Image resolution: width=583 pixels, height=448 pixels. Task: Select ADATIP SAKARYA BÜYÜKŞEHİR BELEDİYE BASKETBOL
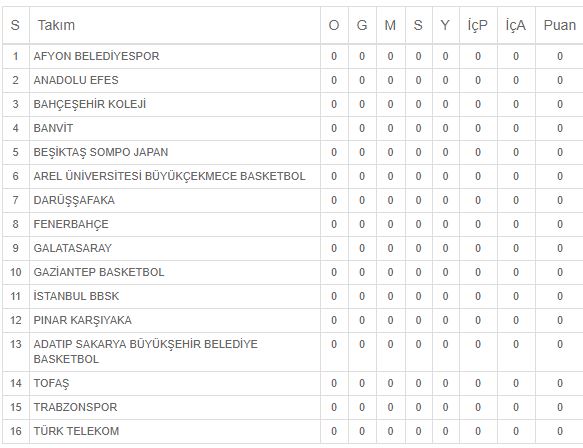point(145,352)
